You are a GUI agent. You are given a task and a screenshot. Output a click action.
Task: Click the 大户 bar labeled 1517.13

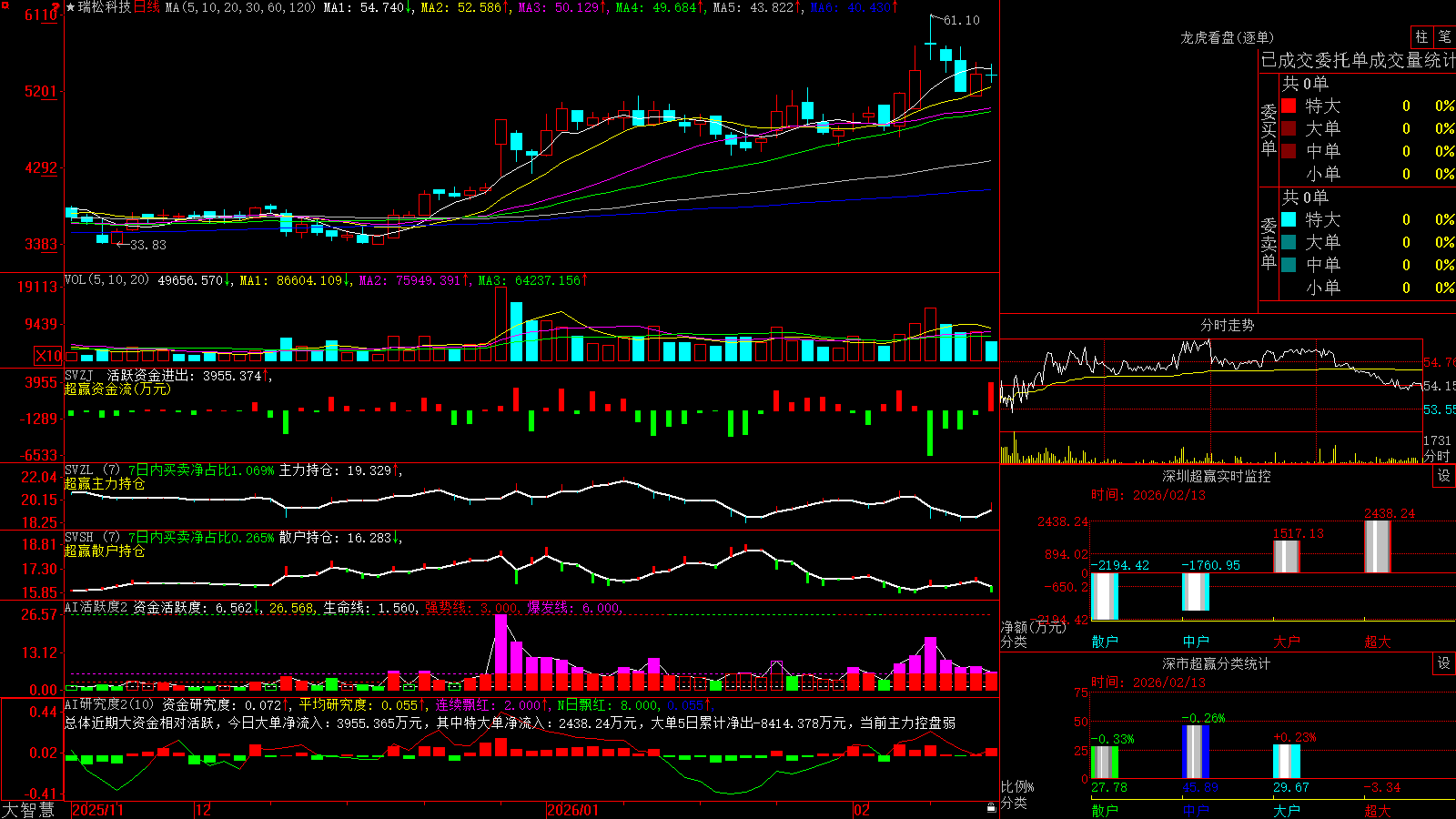1287,557
